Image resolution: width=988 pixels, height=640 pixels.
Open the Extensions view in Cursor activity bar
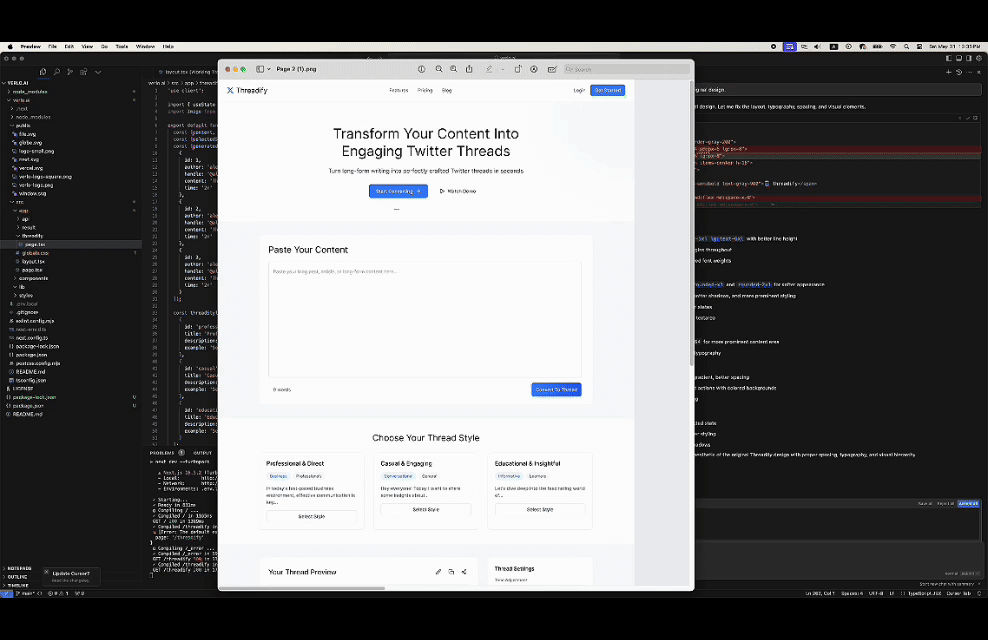(x=84, y=72)
